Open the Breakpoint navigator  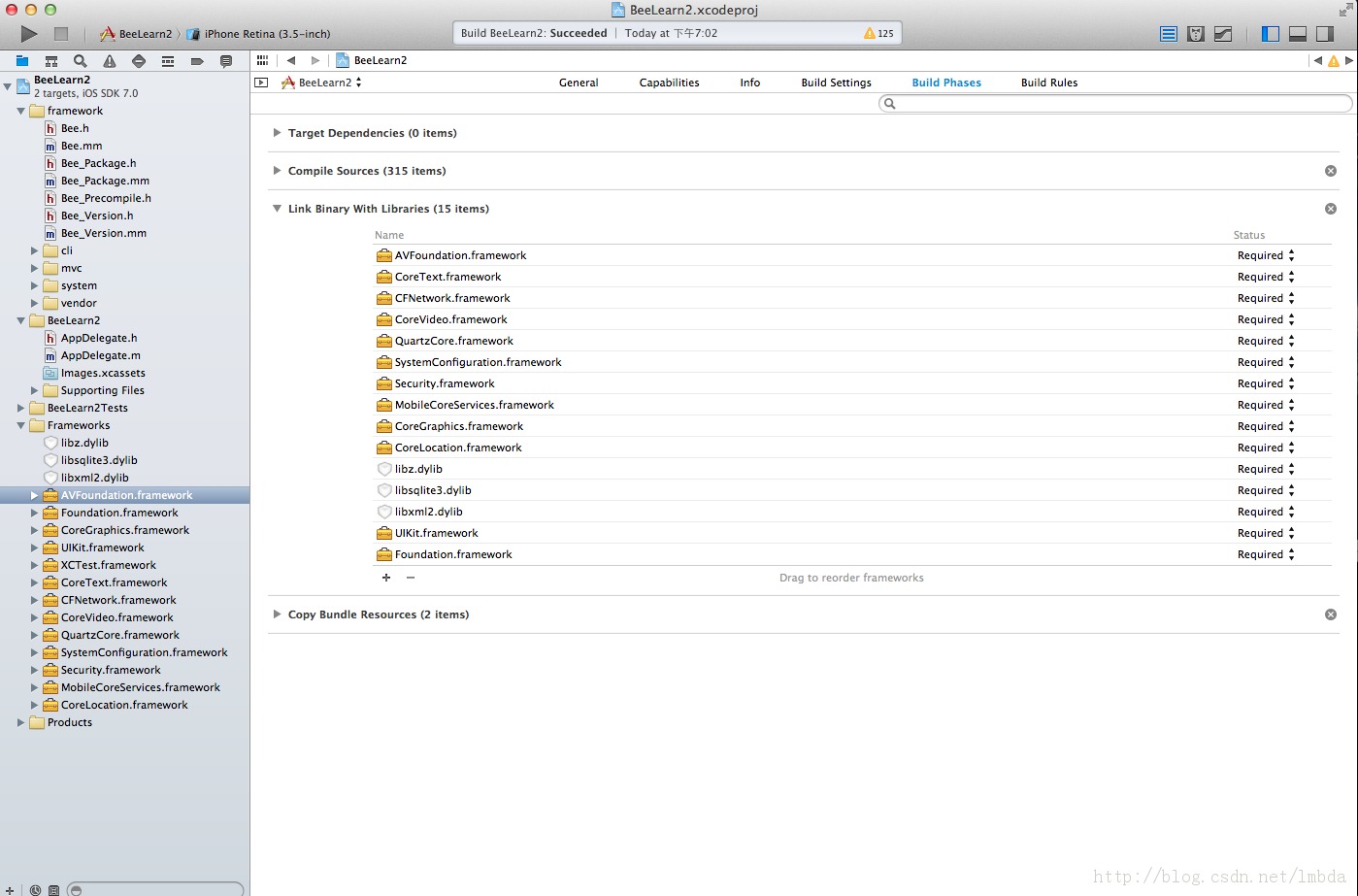(x=197, y=61)
